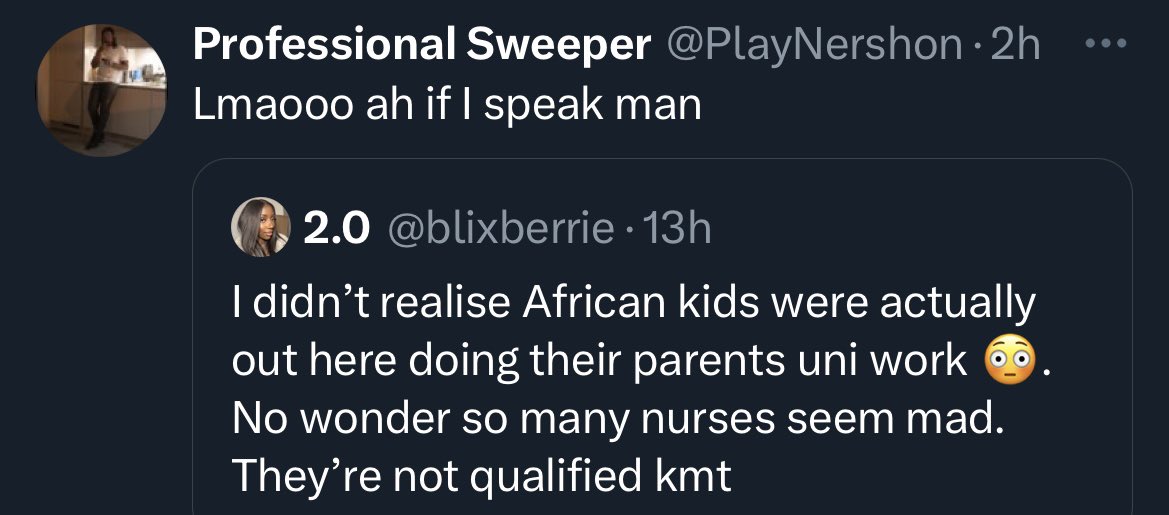The height and width of the screenshot is (515, 1169).
Task: Click the line "I didn't realise African kids were actually"
Action: (x=634, y=303)
